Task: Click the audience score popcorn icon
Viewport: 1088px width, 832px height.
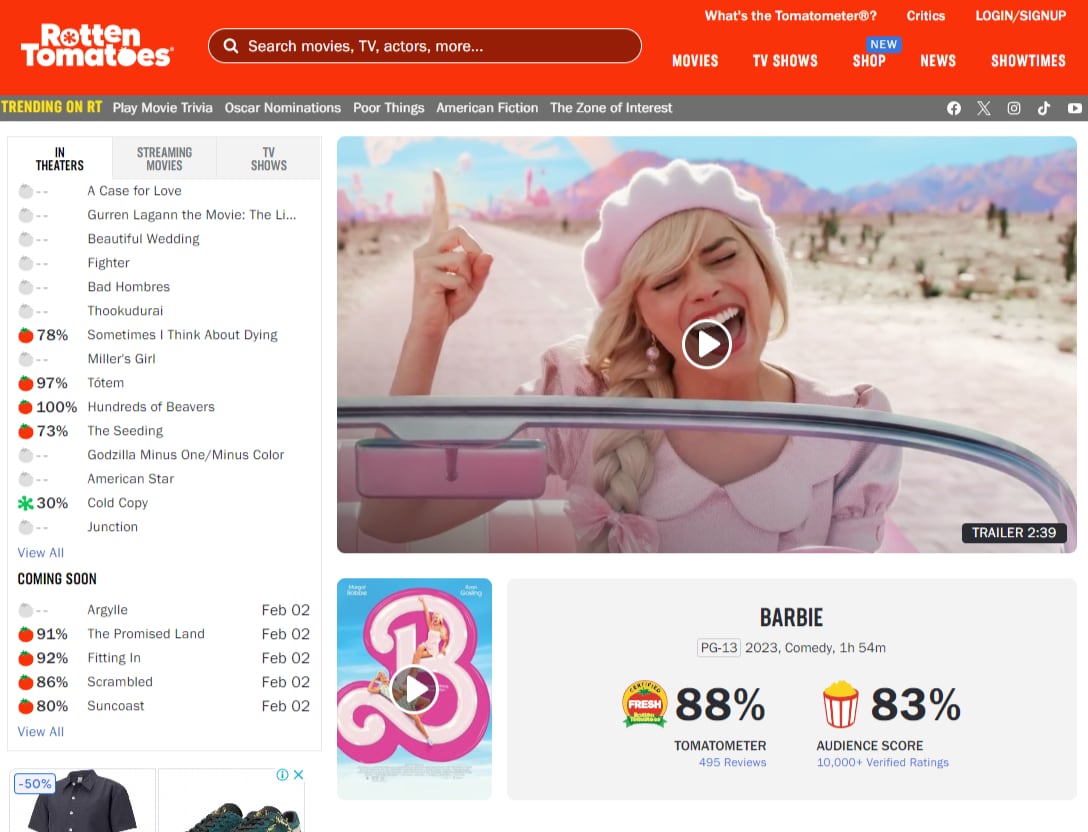Action: (840, 704)
